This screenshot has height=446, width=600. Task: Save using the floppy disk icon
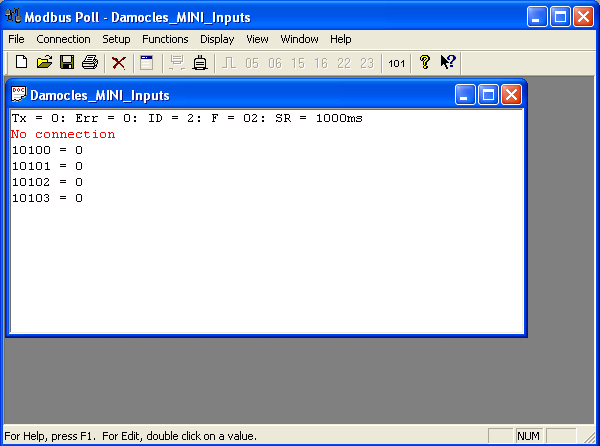pos(67,62)
